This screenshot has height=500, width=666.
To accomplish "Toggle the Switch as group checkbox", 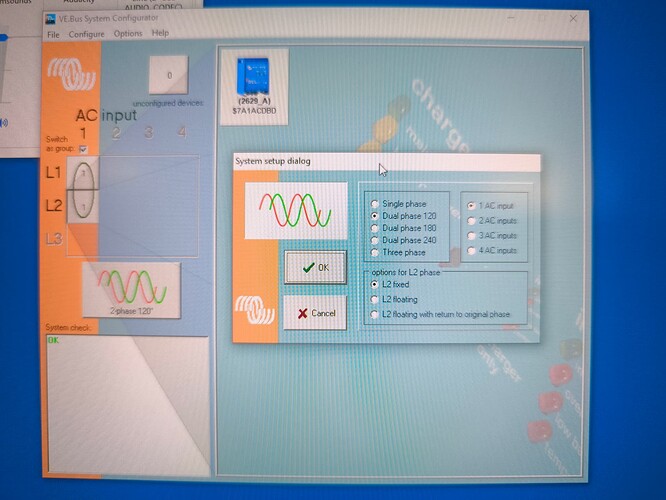I will click(x=83, y=149).
